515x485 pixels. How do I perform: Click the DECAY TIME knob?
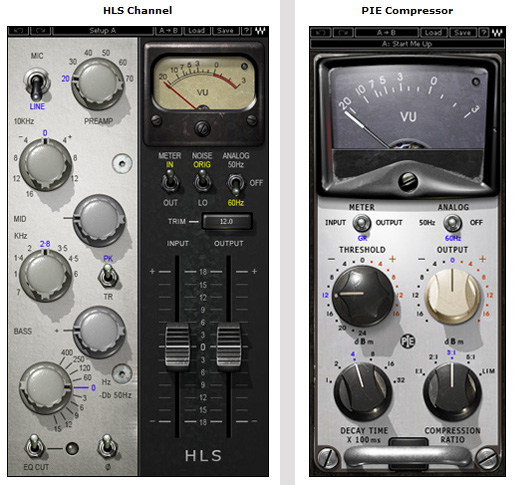(x=363, y=391)
